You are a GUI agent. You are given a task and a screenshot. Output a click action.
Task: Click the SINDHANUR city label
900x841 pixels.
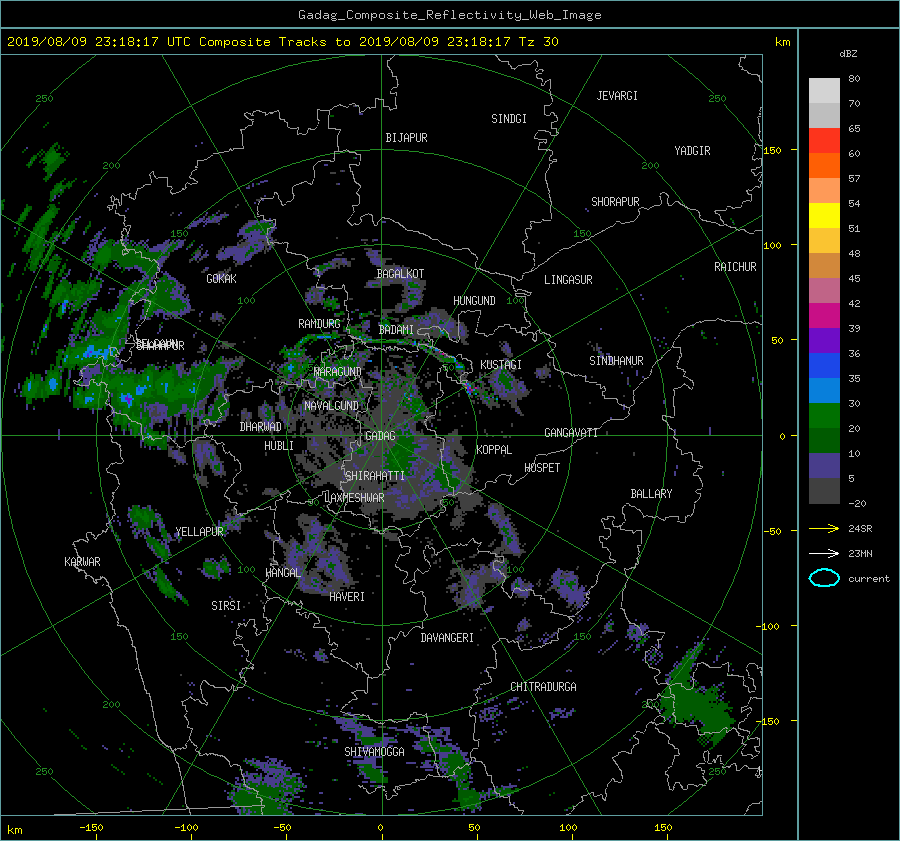(x=616, y=361)
